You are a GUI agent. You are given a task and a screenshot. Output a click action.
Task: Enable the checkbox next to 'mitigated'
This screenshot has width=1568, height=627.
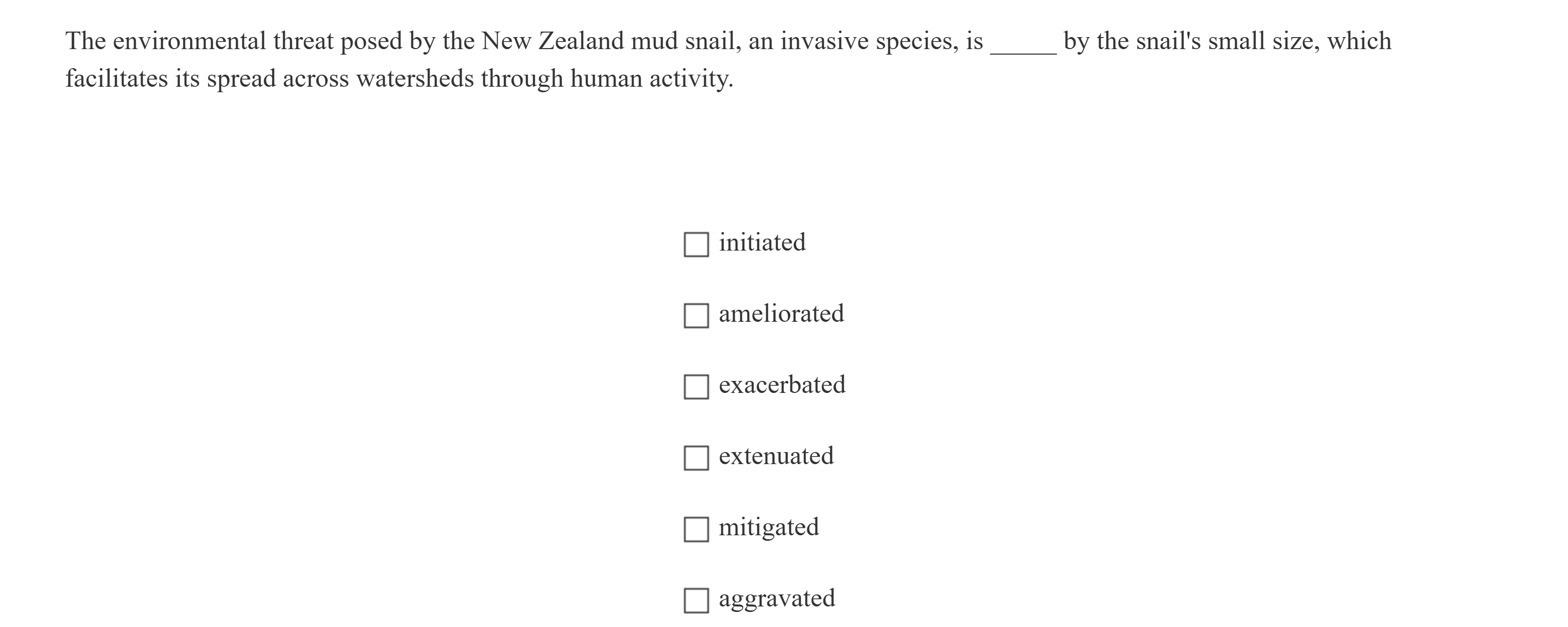pyautogui.click(x=695, y=529)
